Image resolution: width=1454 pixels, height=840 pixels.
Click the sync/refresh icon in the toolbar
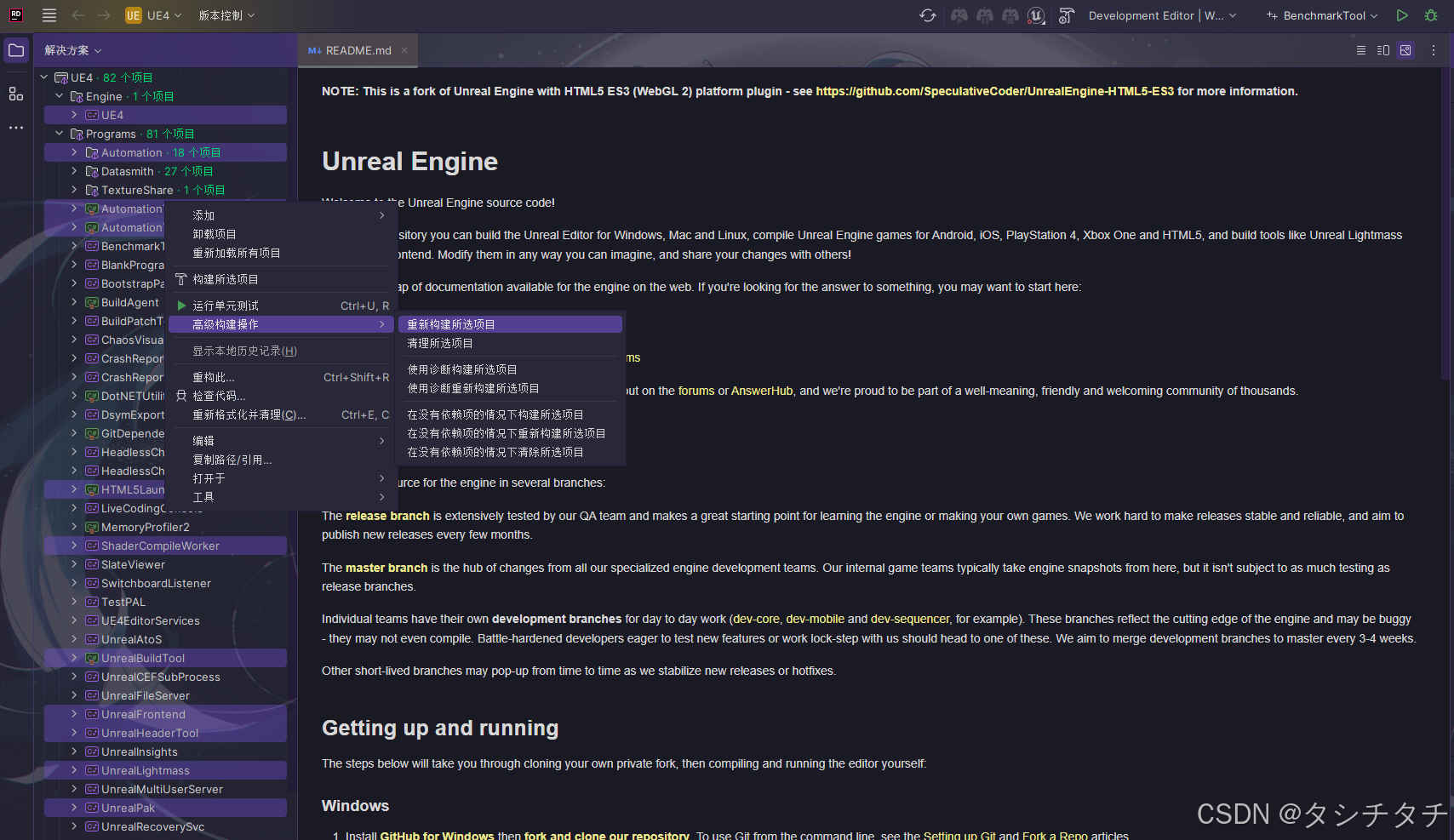[927, 14]
